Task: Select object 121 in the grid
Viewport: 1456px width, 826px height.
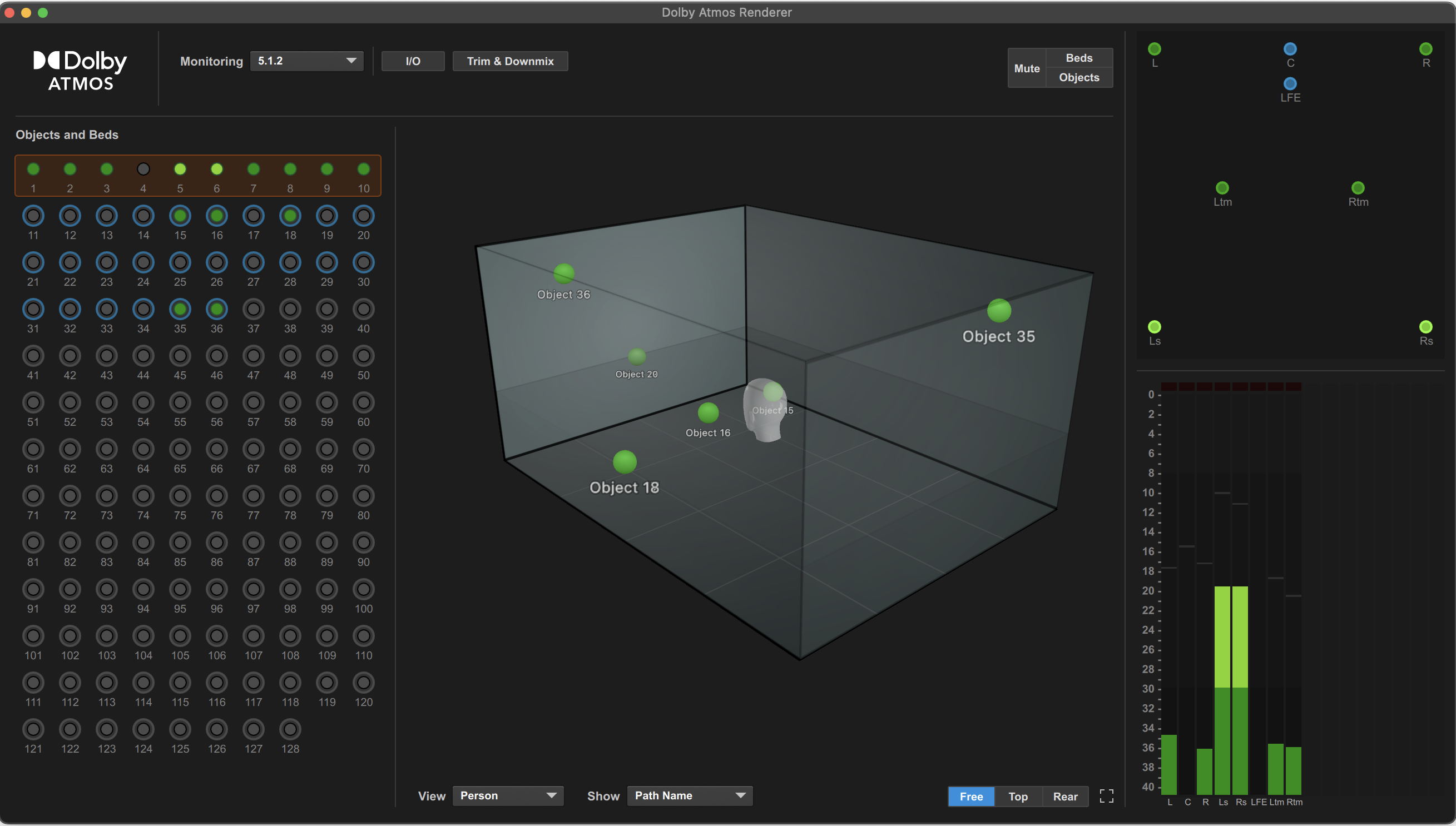Action: tap(33, 729)
